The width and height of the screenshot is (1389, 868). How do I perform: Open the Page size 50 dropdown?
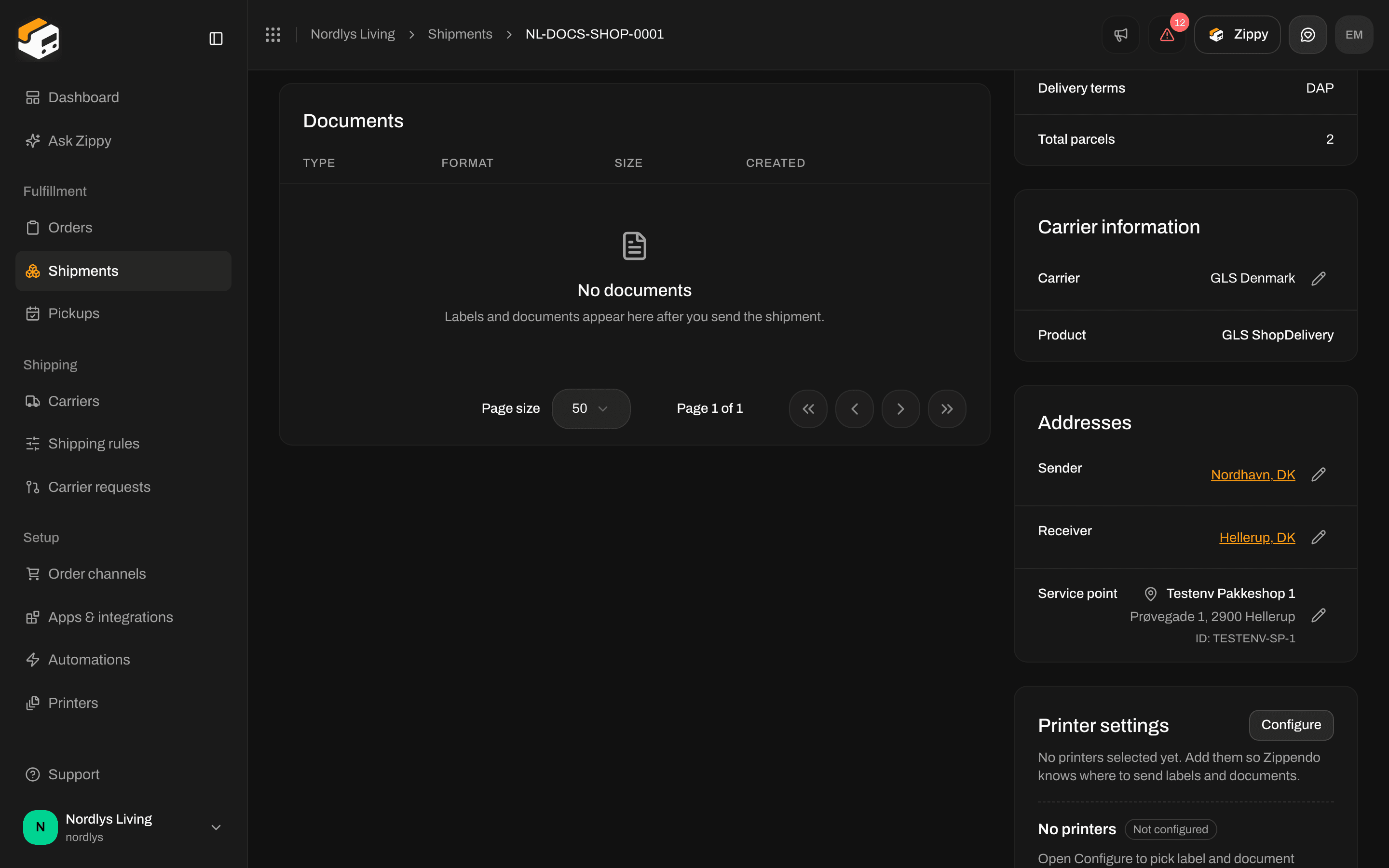(x=591, y=409)
